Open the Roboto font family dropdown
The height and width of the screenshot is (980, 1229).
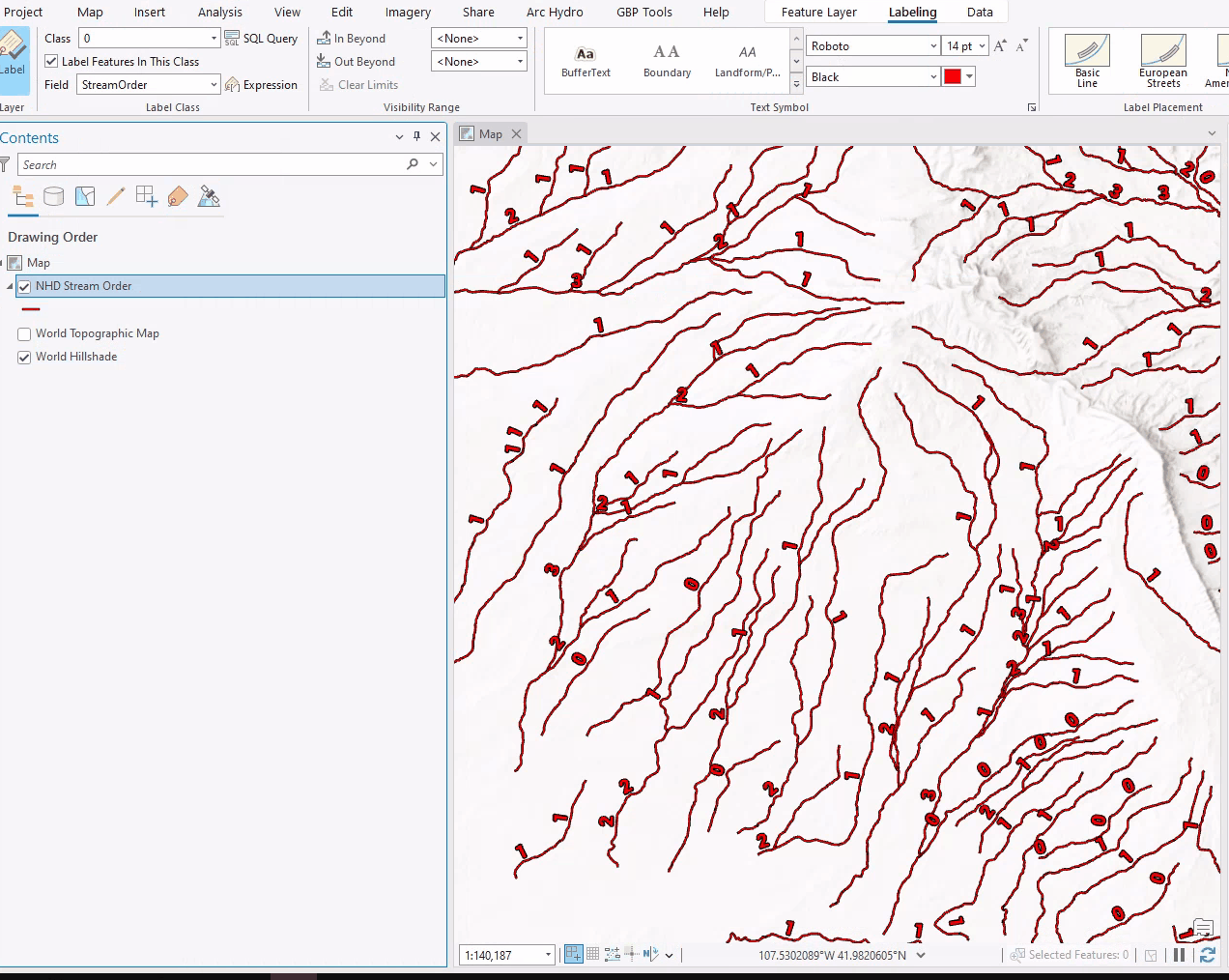933,45
